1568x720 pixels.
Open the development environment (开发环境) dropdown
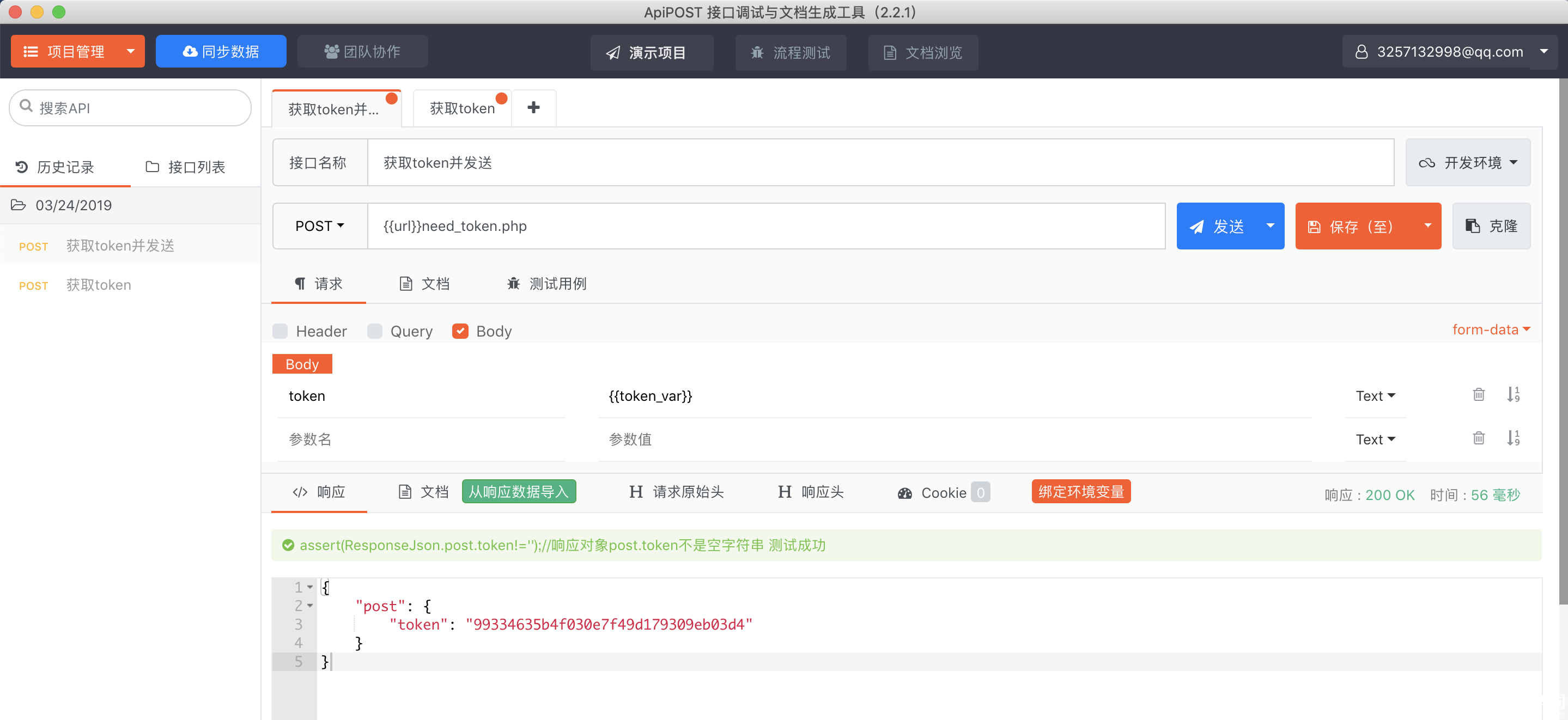(1467, 163)
